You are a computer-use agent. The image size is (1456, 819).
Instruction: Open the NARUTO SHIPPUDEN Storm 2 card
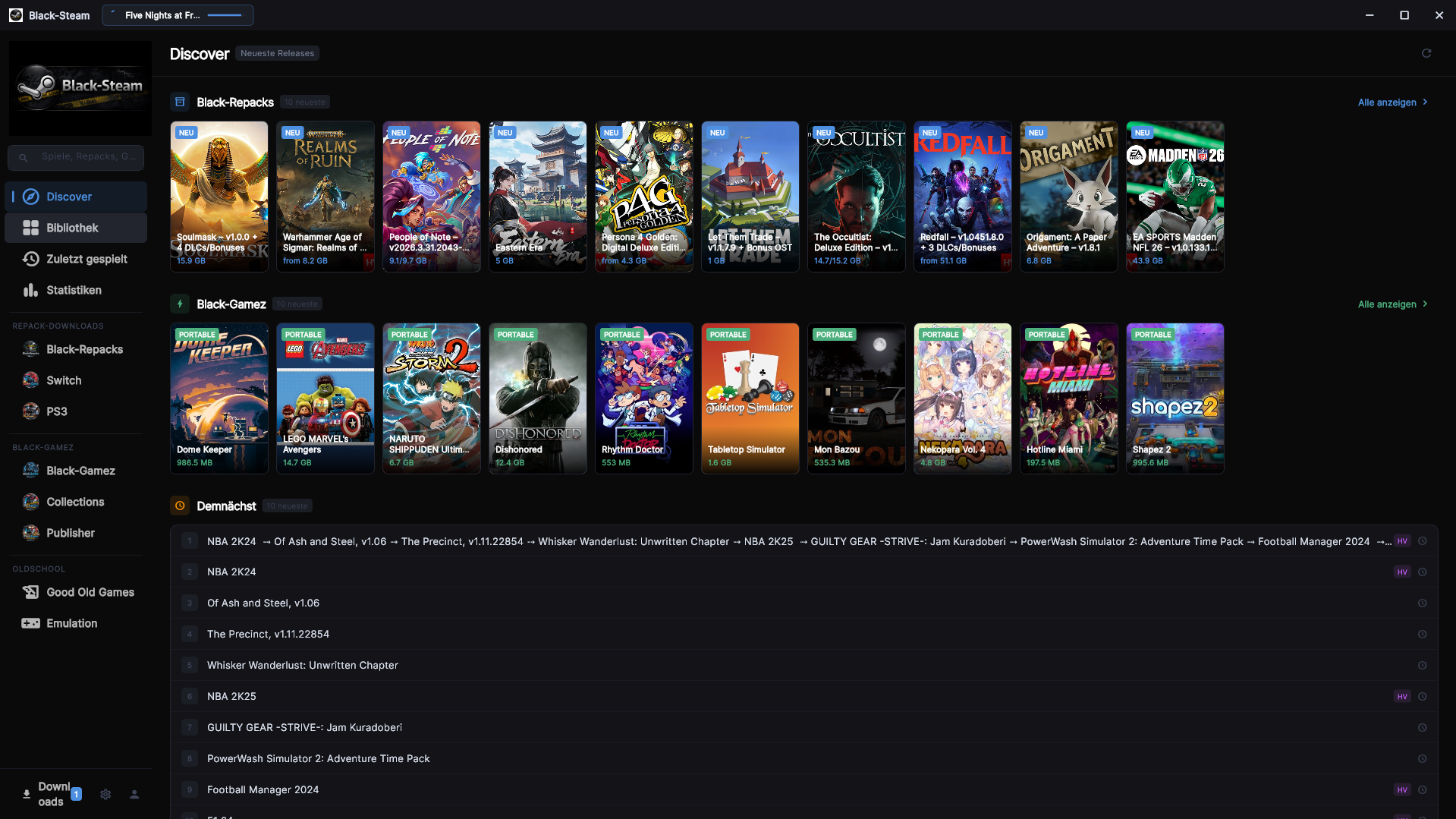pos(432,398)
